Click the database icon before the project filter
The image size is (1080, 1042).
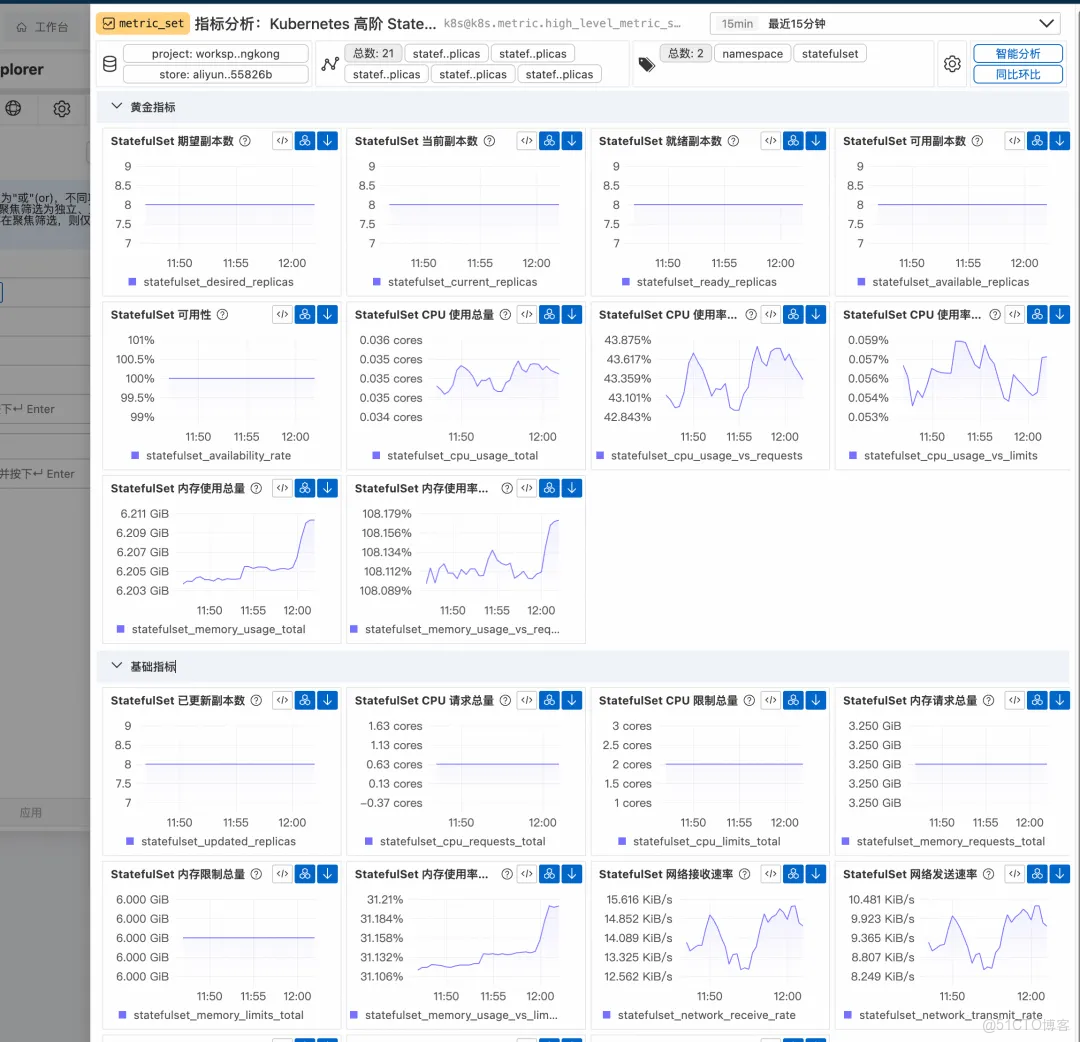click(x=109, y=63)
